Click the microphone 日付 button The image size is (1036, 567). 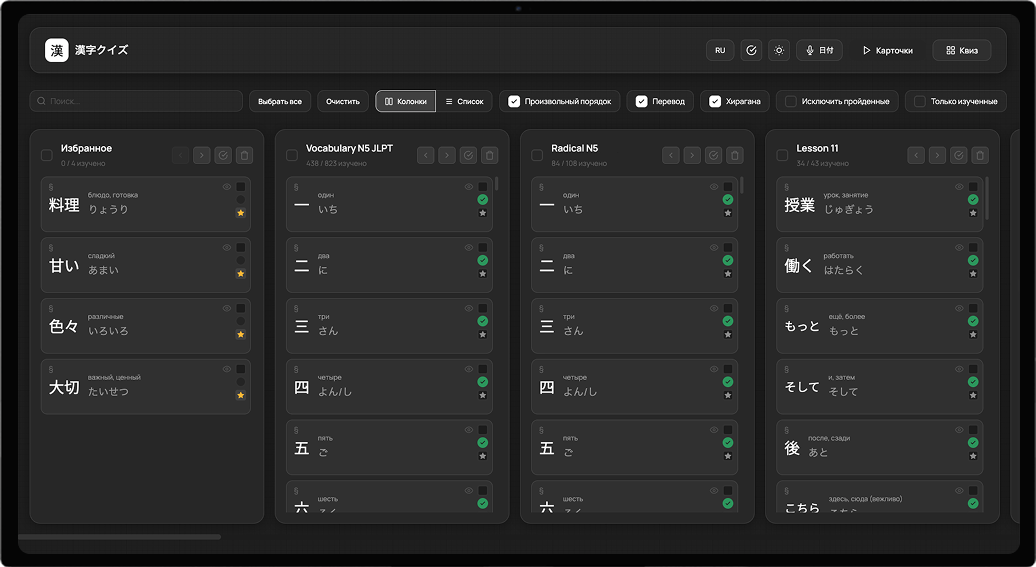pos(819,50)
